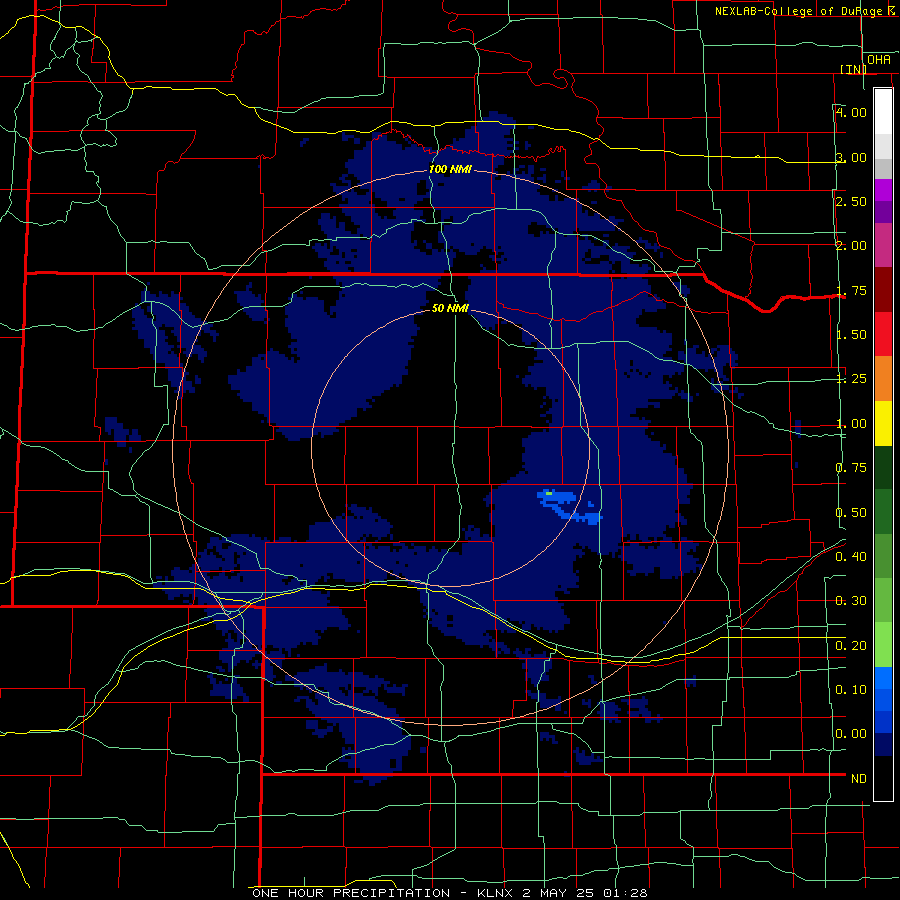This screenshot has width=900, height=900.
Task: Select the bright purple legend swatch
Action: coord(883,190)
